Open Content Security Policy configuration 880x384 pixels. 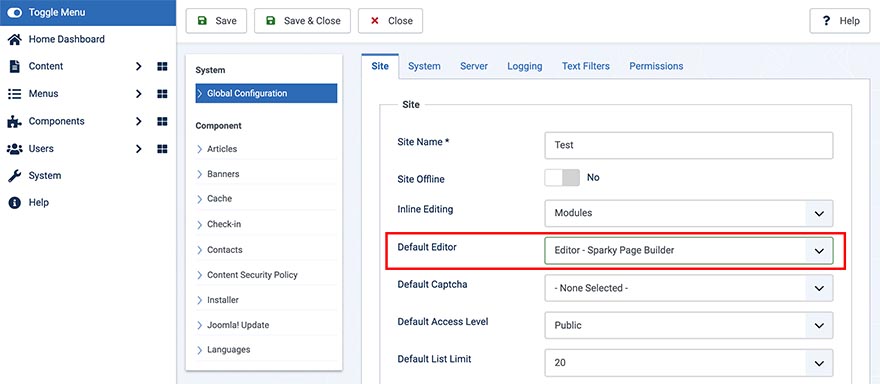click(x=252, y=275)
